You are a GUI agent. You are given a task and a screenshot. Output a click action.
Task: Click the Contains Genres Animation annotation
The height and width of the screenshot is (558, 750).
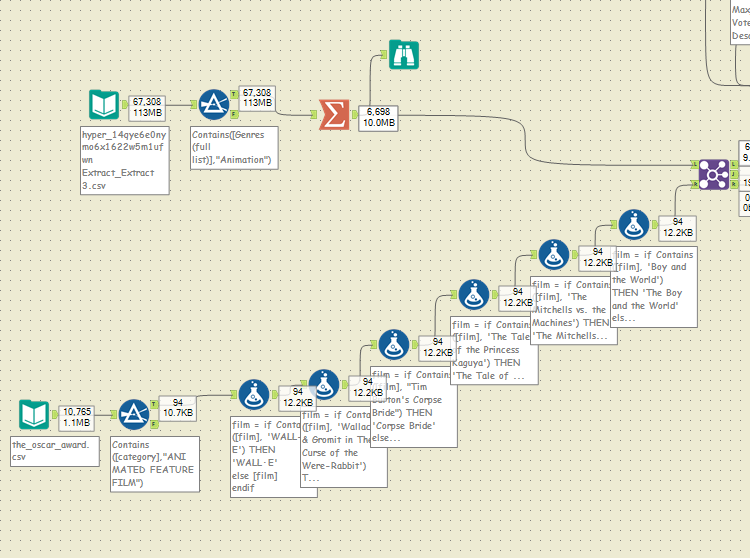(x=234, y=147)
